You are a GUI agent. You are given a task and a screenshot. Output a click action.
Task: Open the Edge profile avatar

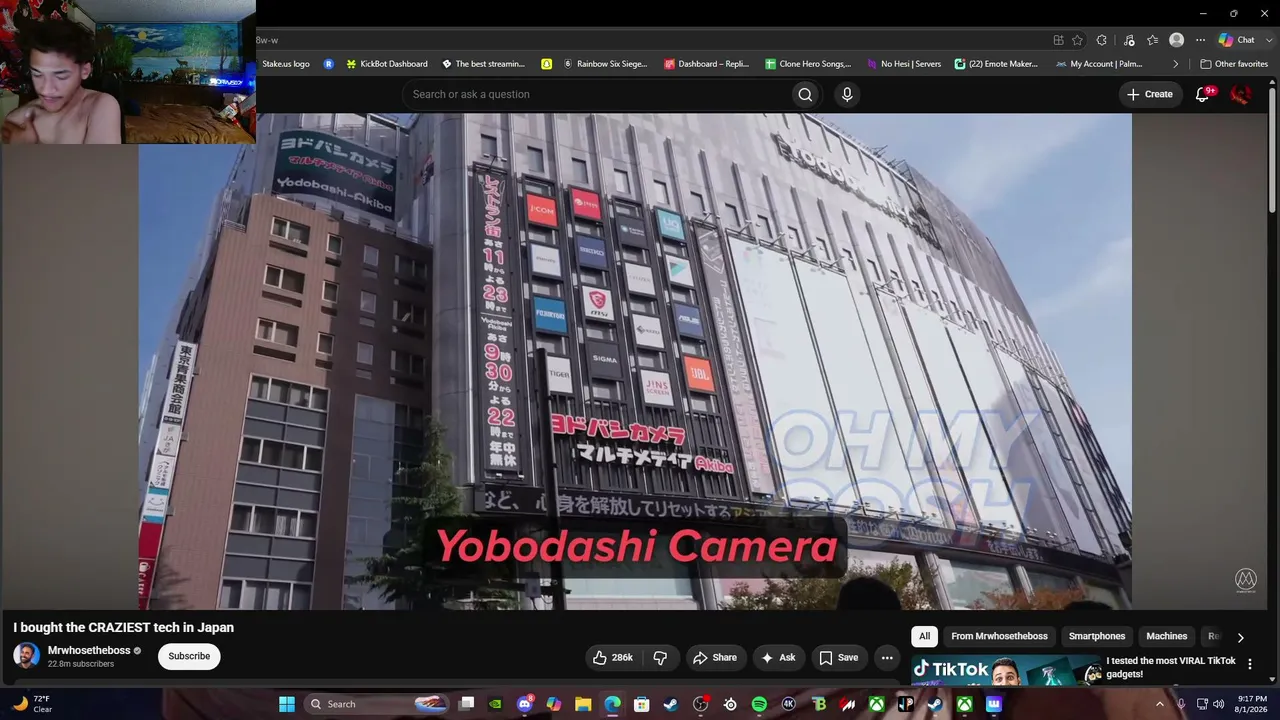[1176, 40]
